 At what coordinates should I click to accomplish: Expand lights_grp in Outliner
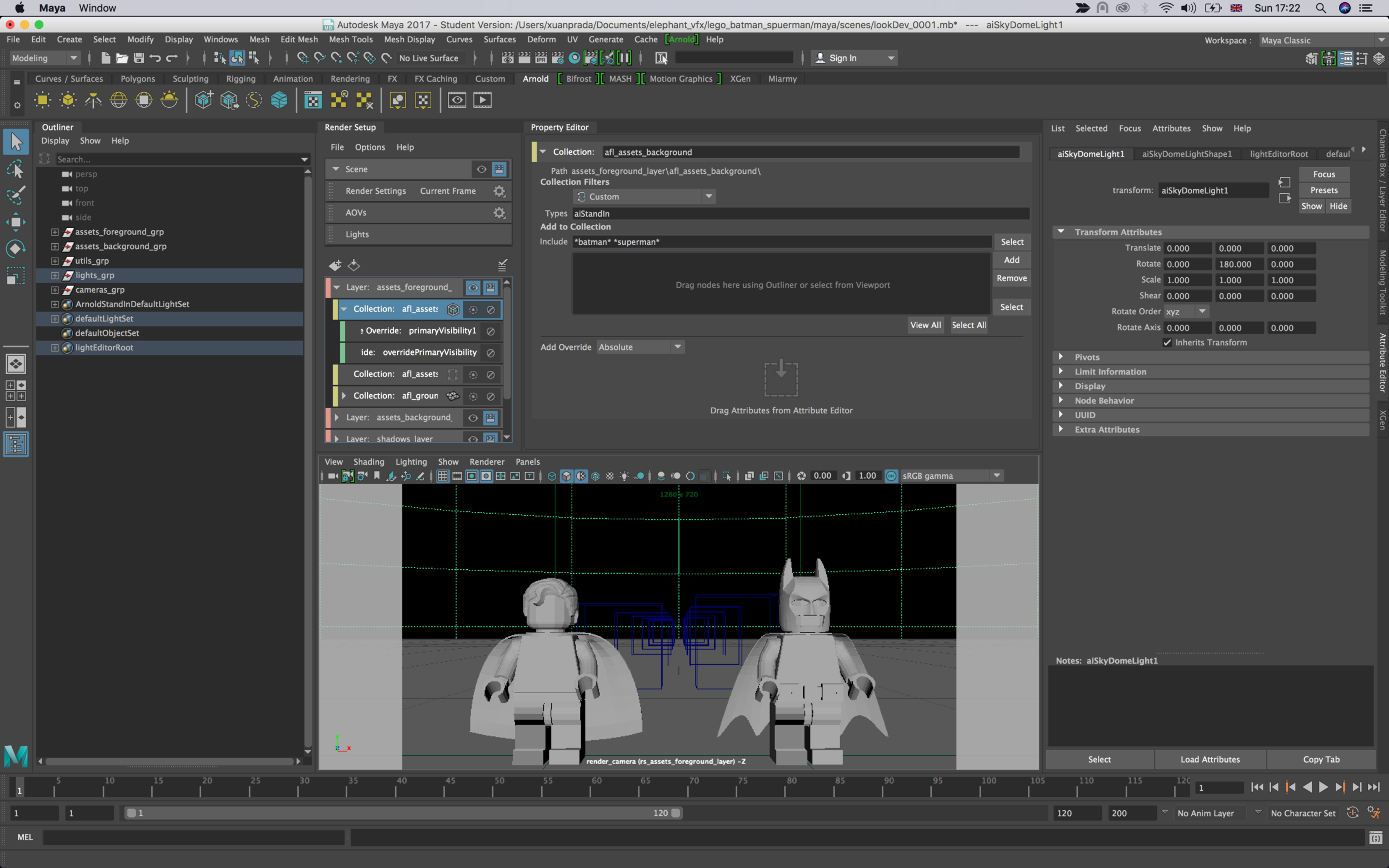pyautogui.click(x=54, y=275)
